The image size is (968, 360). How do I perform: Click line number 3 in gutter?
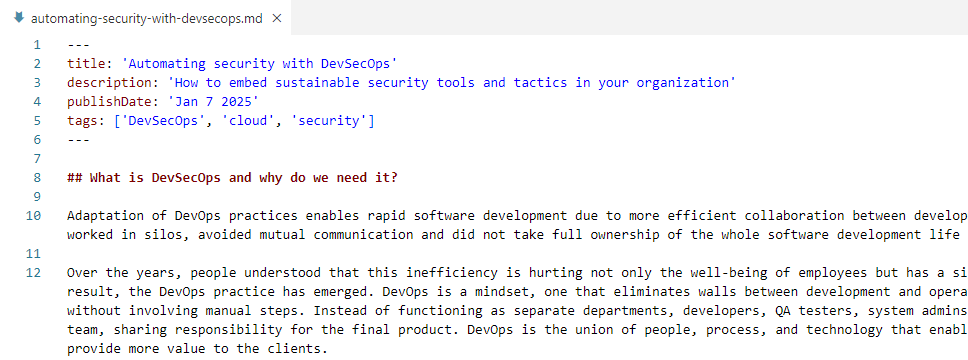37,83
